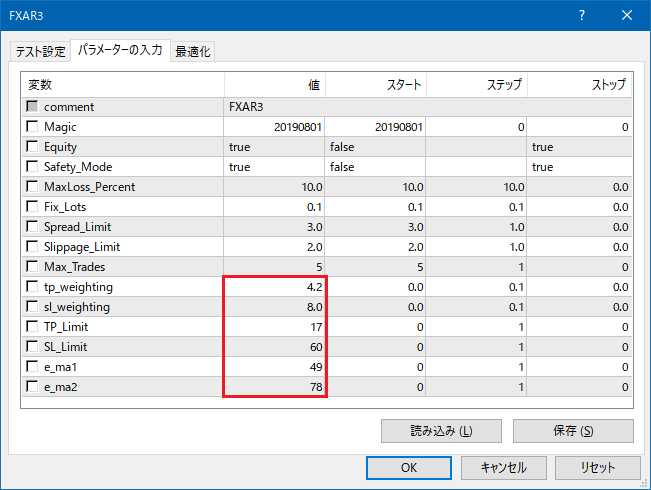The width and height of the screenshot is (651, 490).
Task: Check the sl_weighting checkbox
Action: click(32, 306)
